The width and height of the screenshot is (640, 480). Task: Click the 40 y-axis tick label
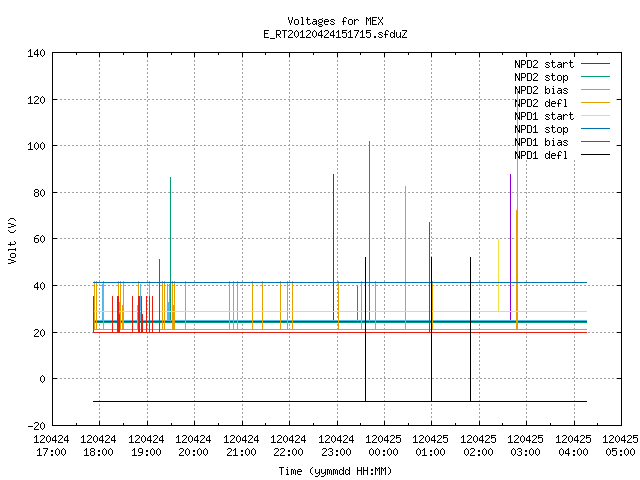[39, 286]
